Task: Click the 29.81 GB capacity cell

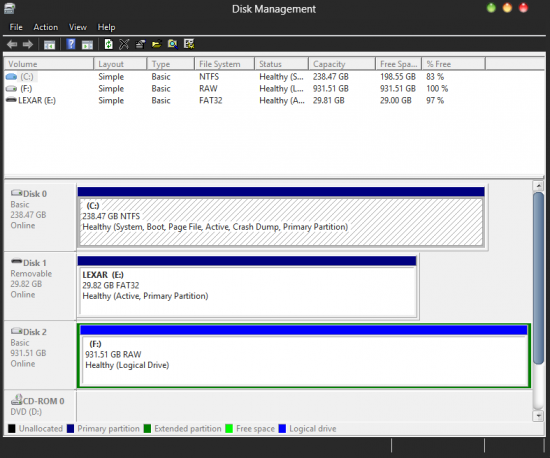Action: click(329, 100)
